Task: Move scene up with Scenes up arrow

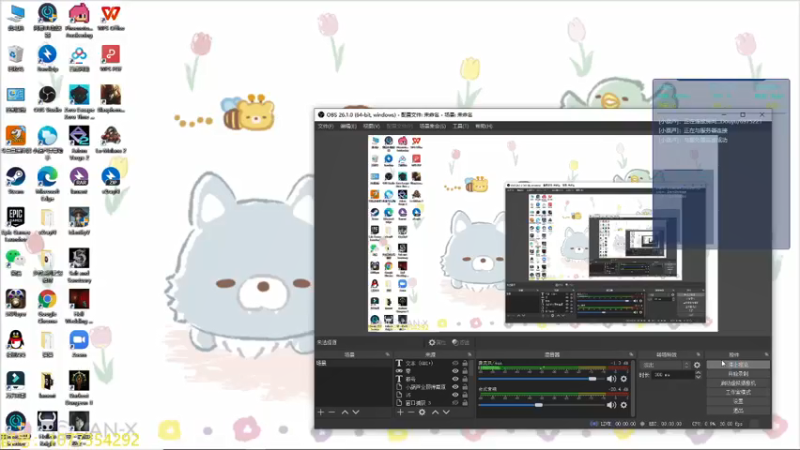Action: pyautogui.click(x=345, y=412)
